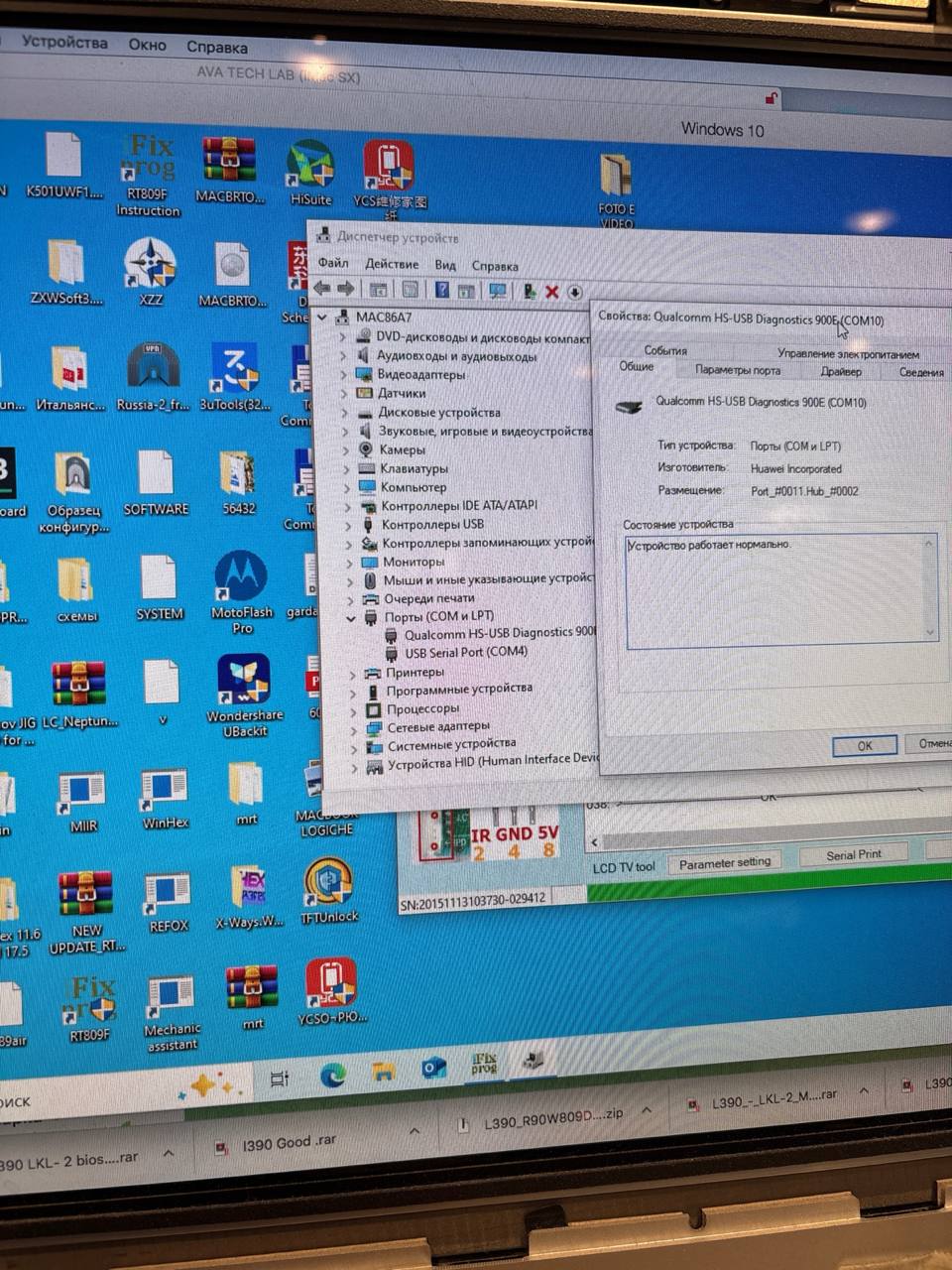Open the NEW UPDATE_RT archive on desktop
The width and height of the screenshot is (952, 1270).
[86, 912]
